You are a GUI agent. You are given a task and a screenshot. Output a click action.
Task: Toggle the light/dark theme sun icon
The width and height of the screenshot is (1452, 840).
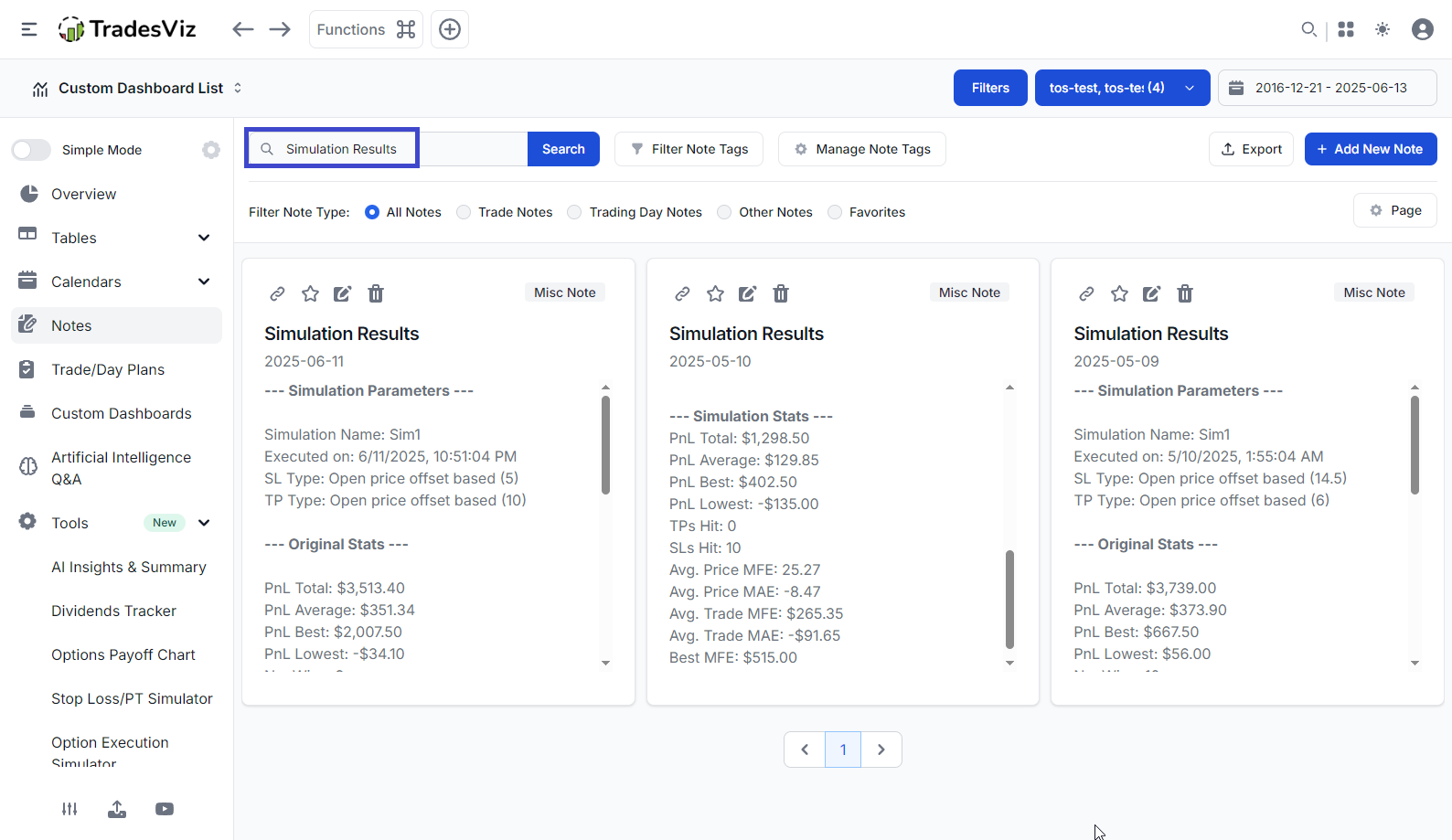pyautogui.click(x=1383, y=29)
